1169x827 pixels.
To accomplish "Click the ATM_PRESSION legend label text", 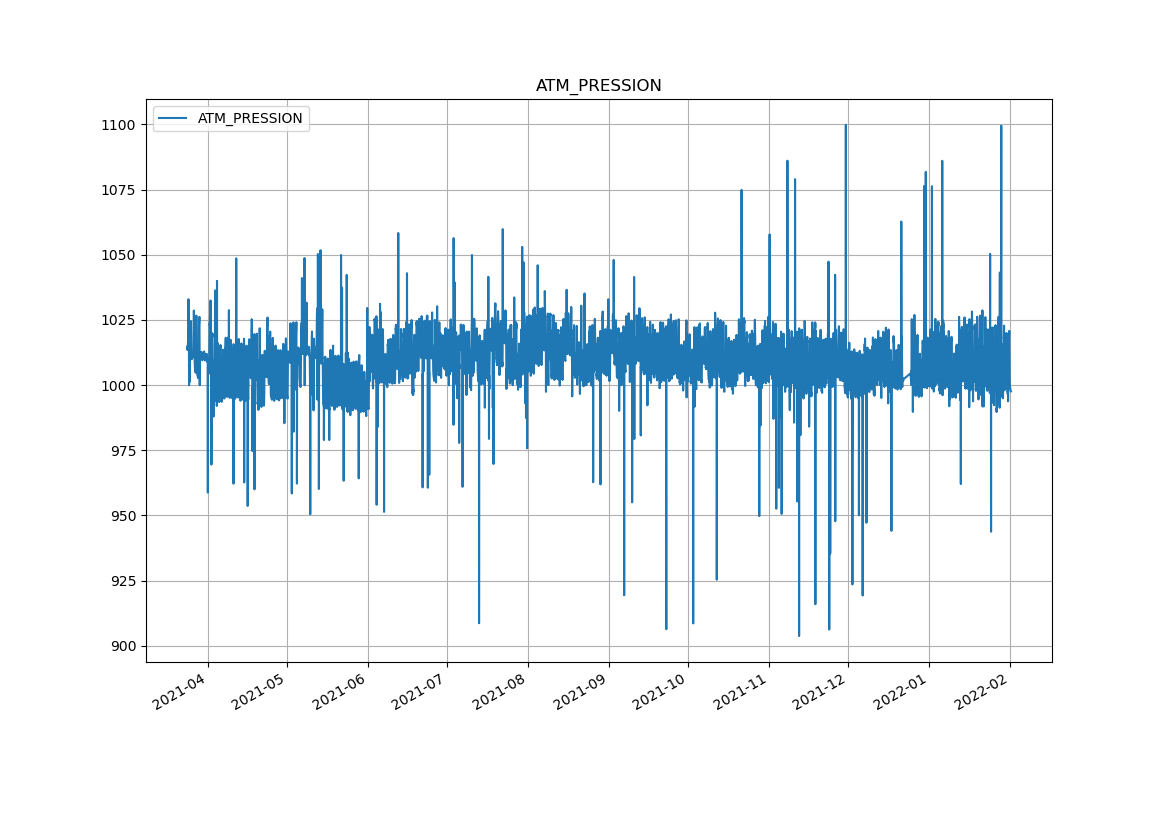I will click(x=250, y=118).
